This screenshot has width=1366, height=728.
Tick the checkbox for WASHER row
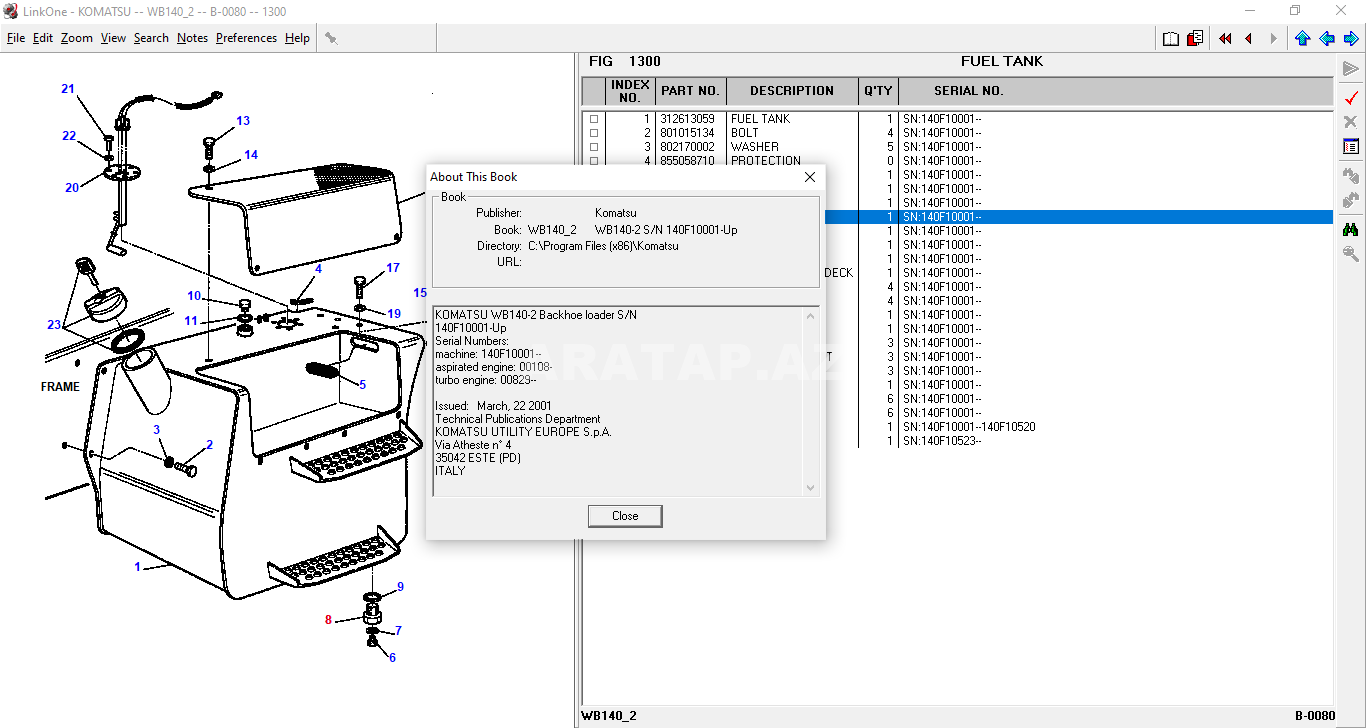tap(594, 147)
